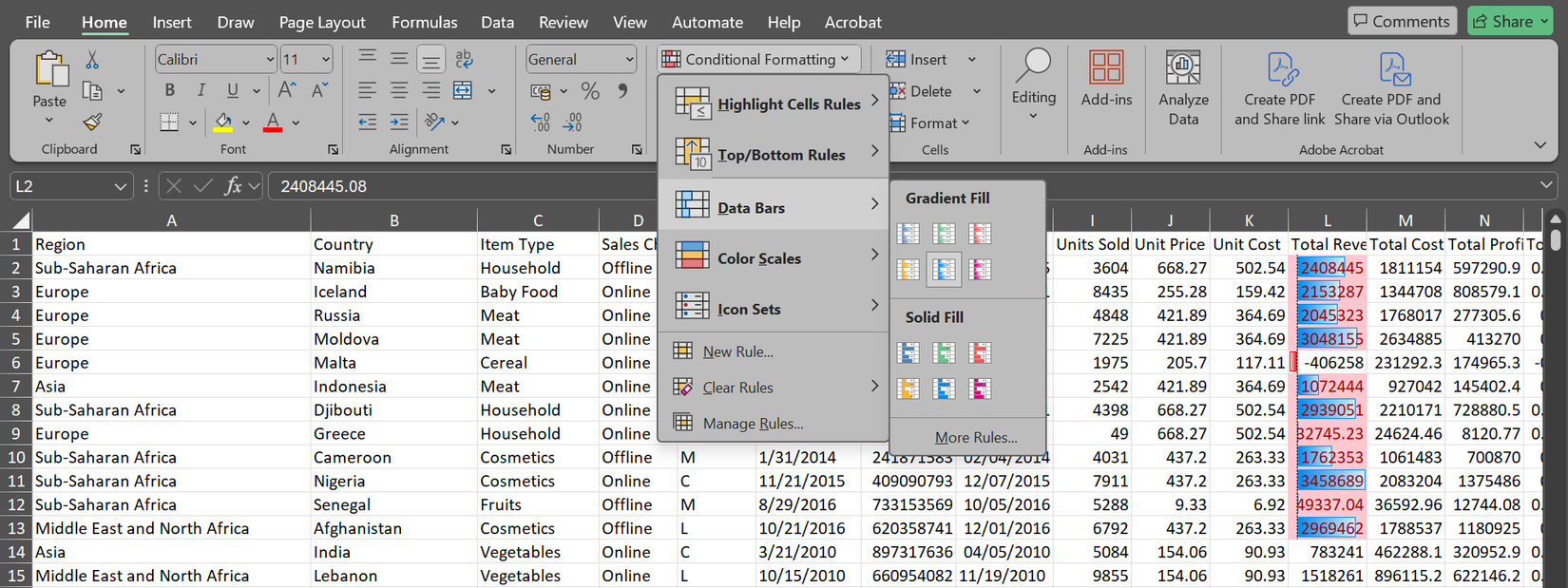1568x588 pixels.
Task: Select the green gradient fill data bar
Action: click(944, 233)
